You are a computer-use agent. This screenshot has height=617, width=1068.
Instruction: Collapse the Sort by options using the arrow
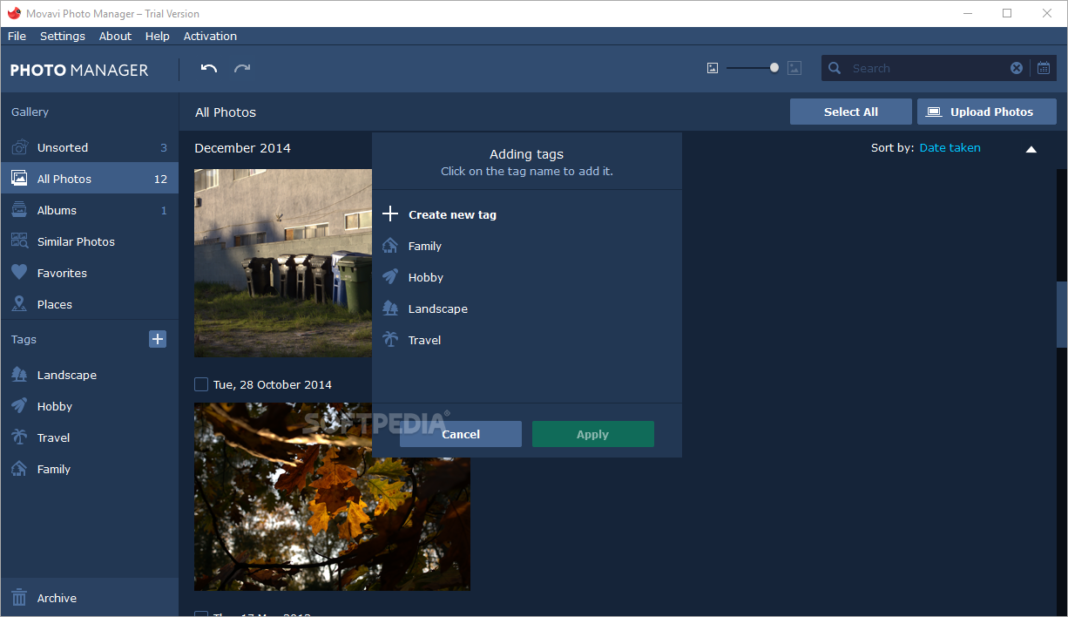click(1031, 147)
